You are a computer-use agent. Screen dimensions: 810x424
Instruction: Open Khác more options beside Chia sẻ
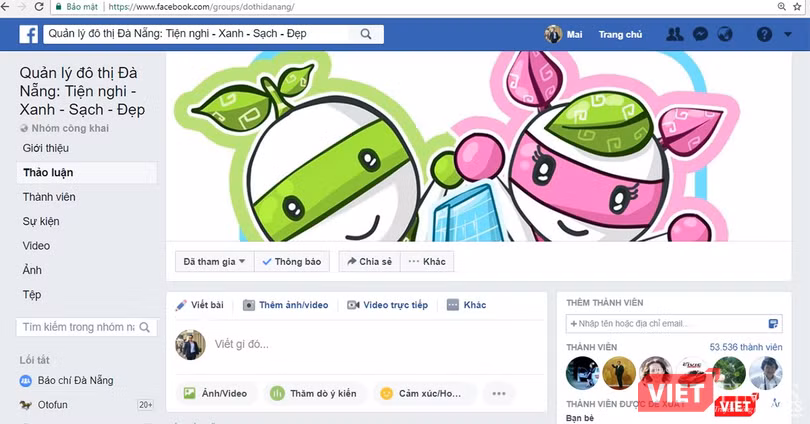(427, 261)
